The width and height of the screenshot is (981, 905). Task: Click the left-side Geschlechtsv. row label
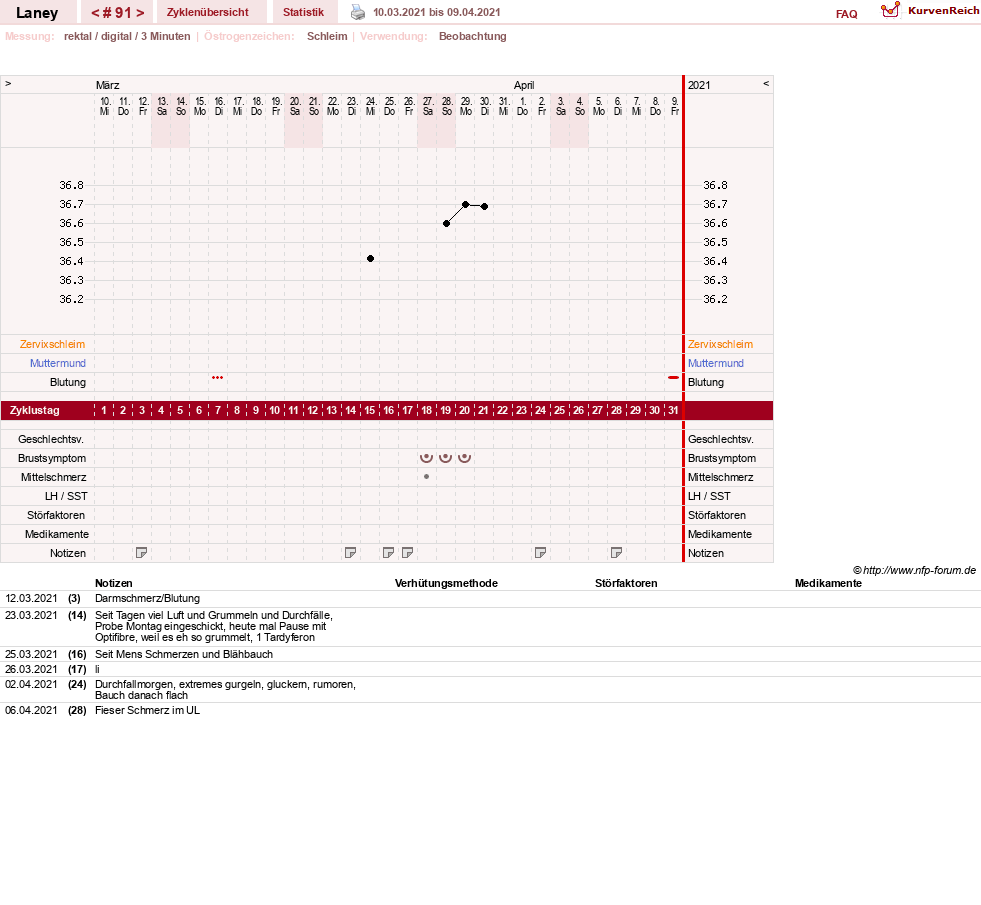pos(51,439)
